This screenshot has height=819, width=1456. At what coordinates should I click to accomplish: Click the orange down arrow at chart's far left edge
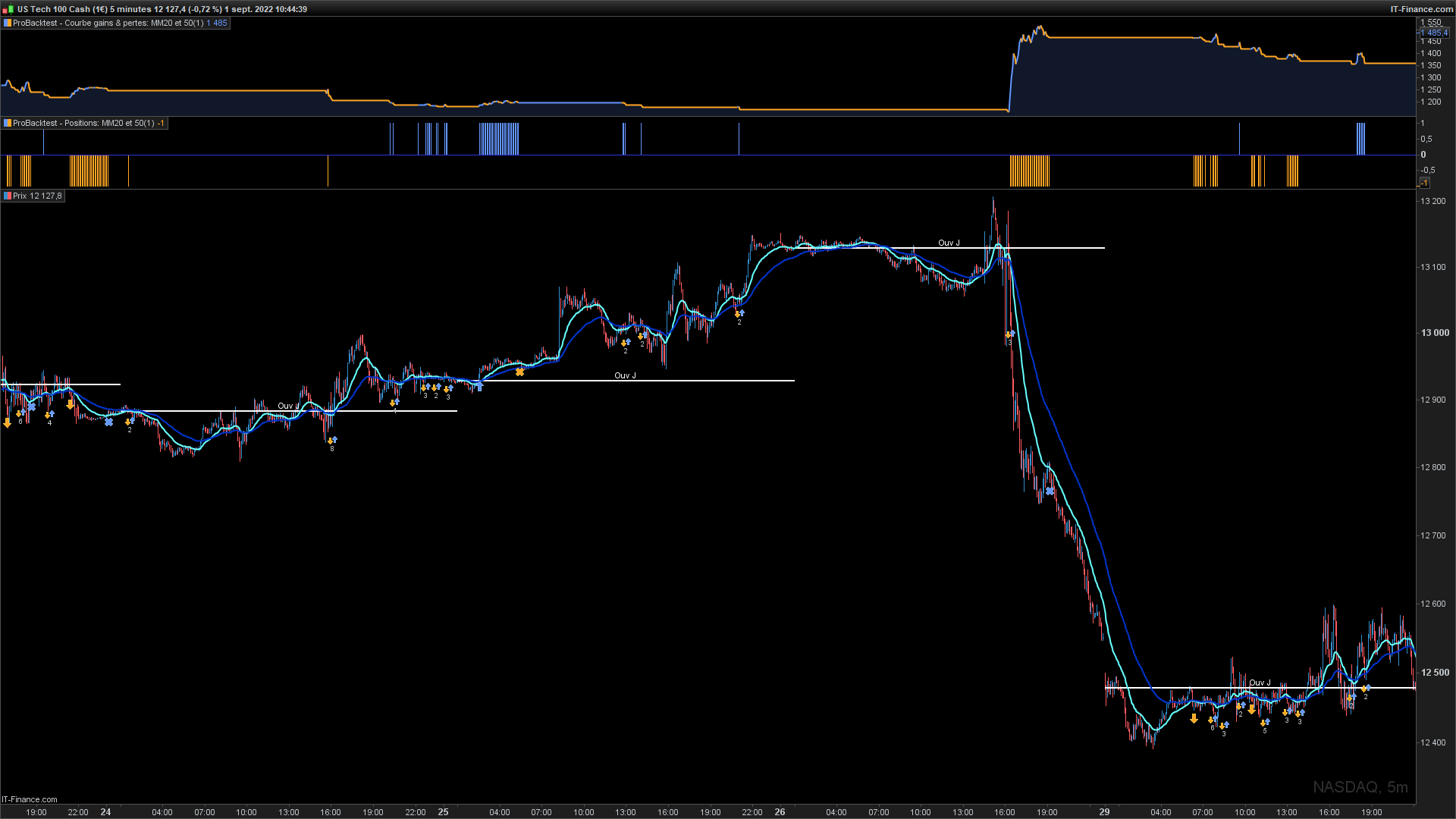pyautogui.click(x=8, y=423)
